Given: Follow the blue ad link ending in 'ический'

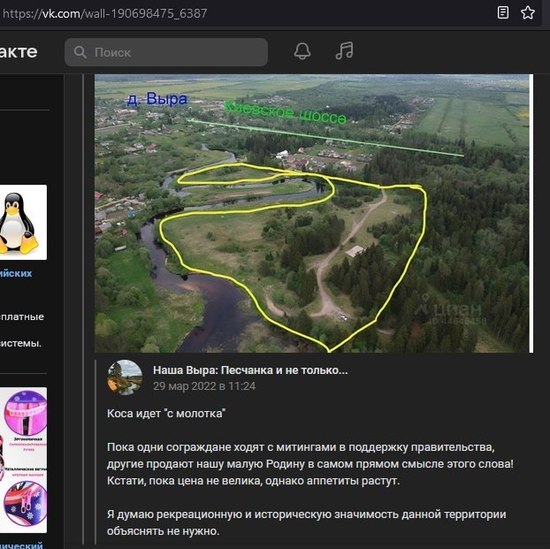Looking at the screenshot, I should click(x=21, y=545).
